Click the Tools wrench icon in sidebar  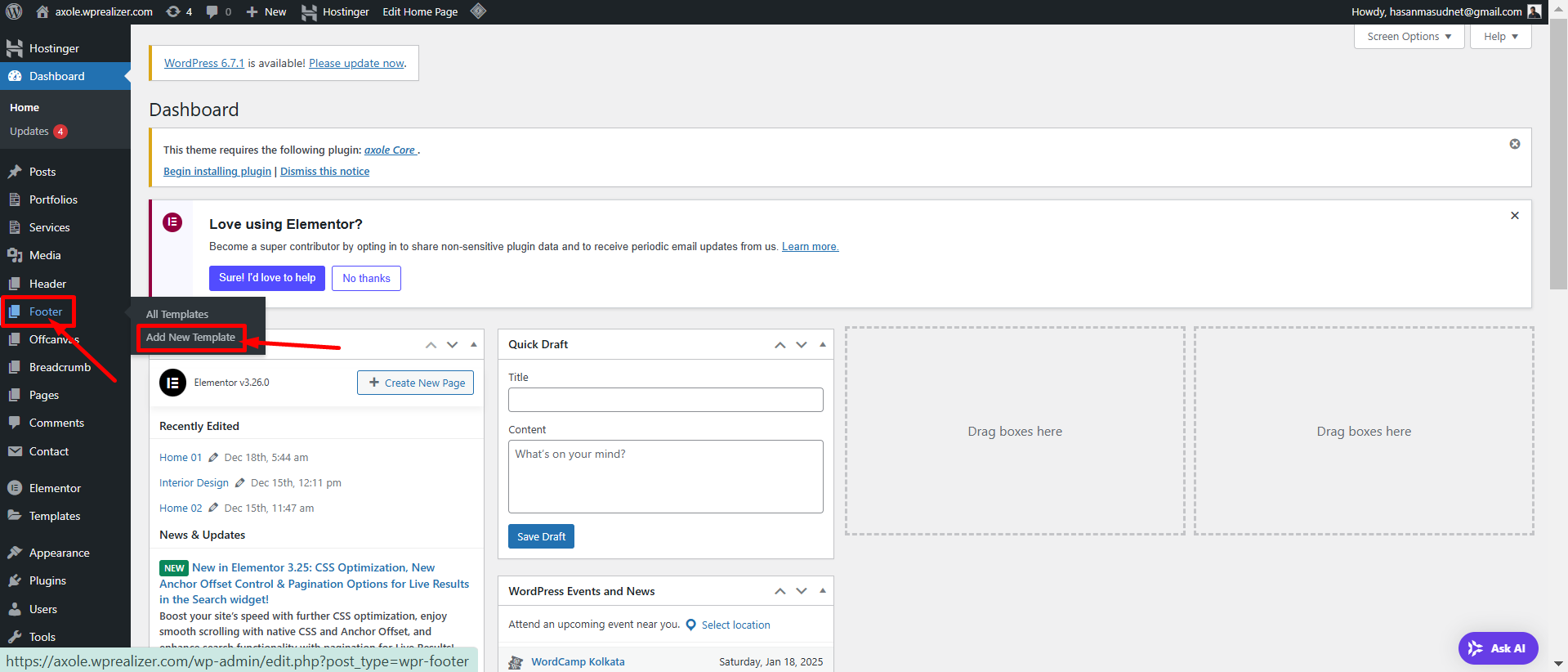tap(15, 637)
